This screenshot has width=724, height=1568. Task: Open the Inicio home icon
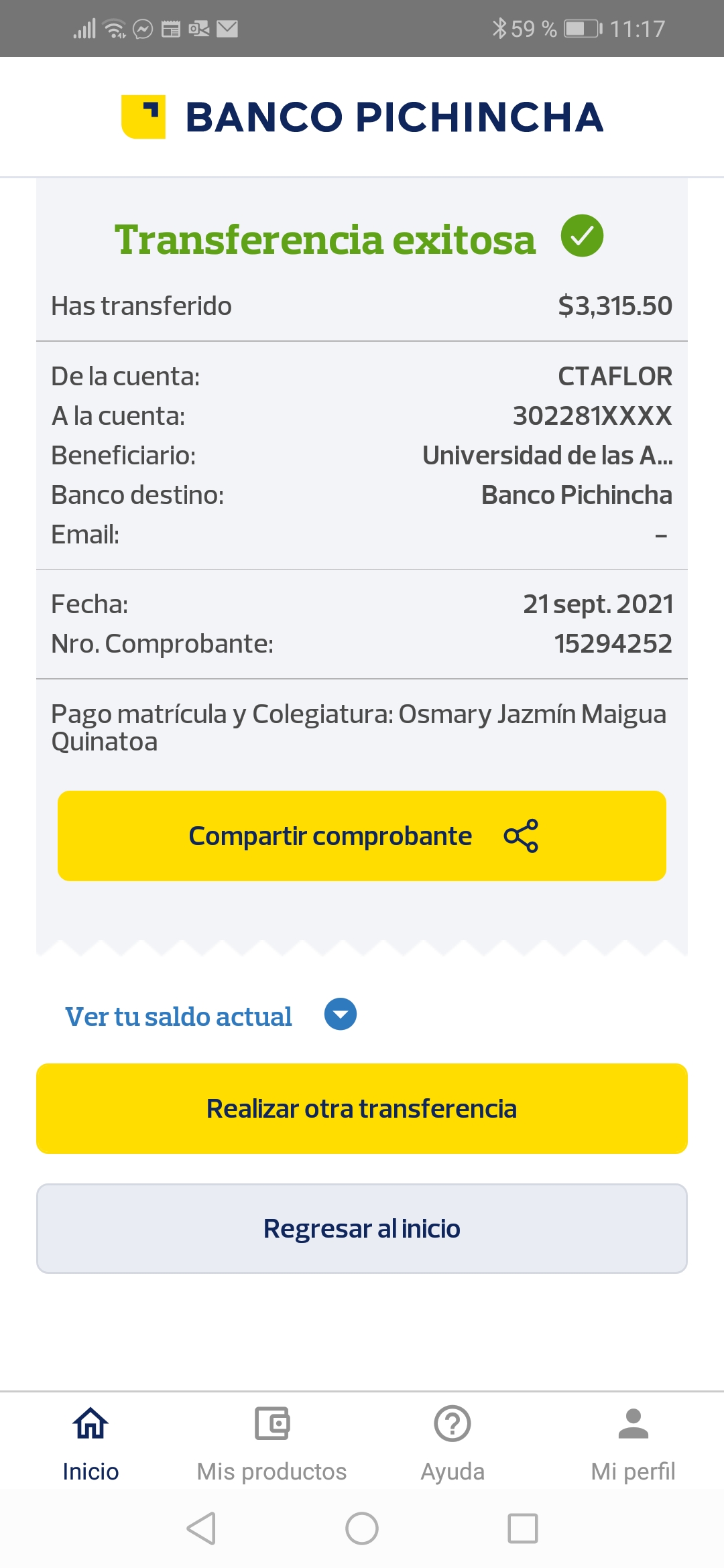pyautogui.click(x=90, y=1423)
